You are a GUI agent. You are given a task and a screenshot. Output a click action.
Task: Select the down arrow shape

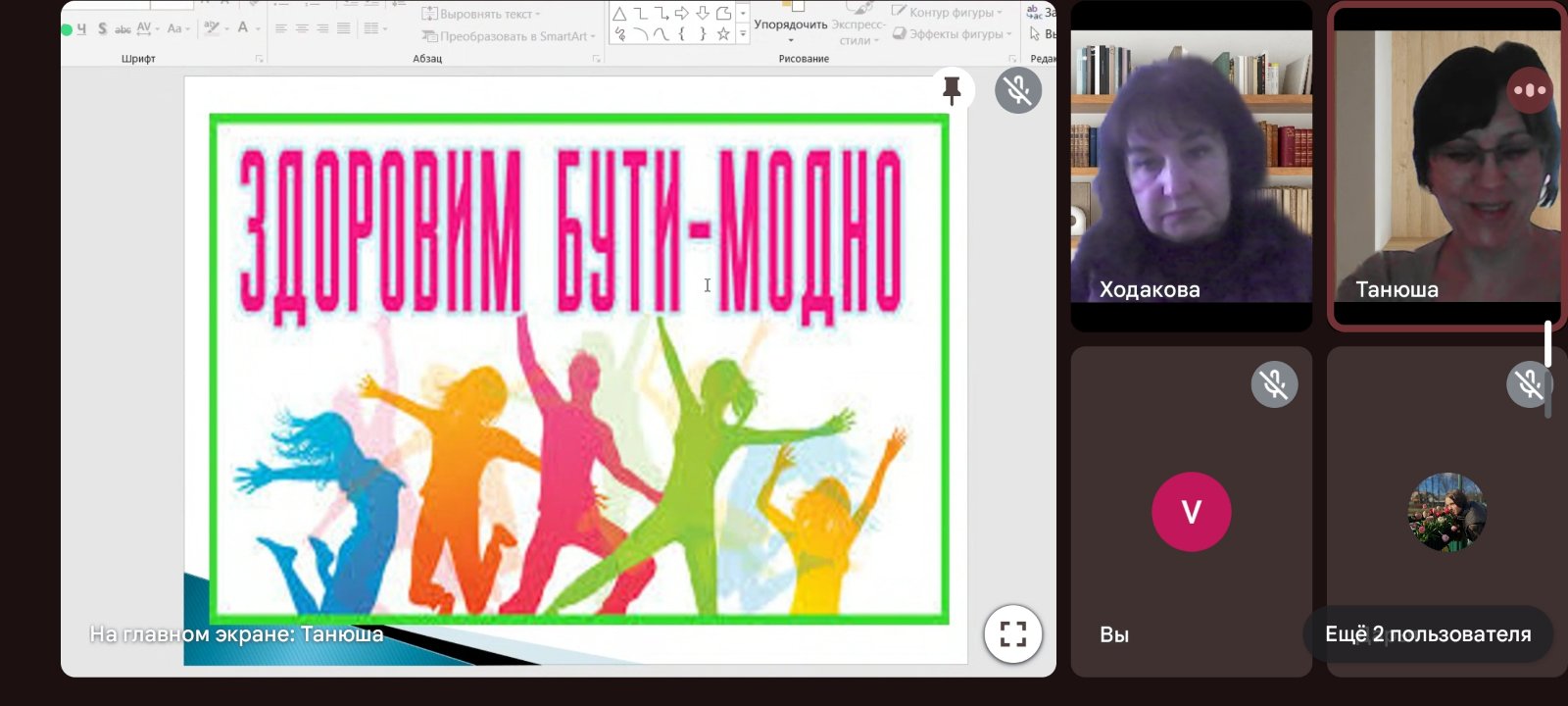click(x=703, y=14)
